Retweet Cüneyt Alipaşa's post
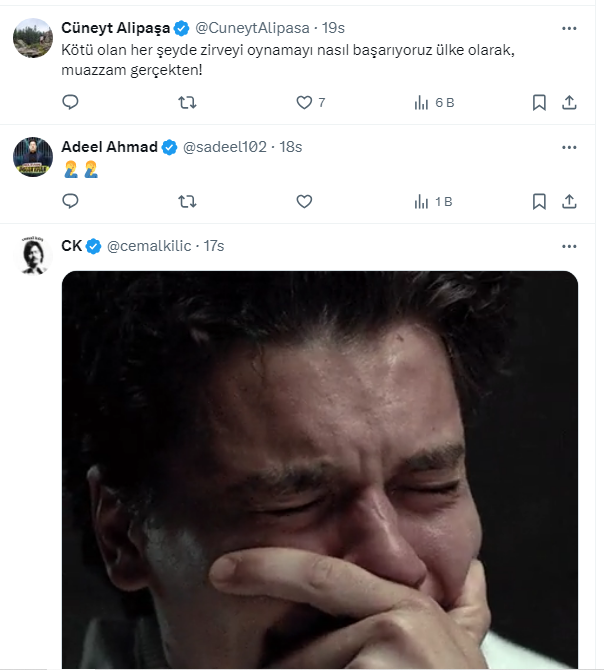The height and width of the screenshot is (670, 604). tap(187, 102)
